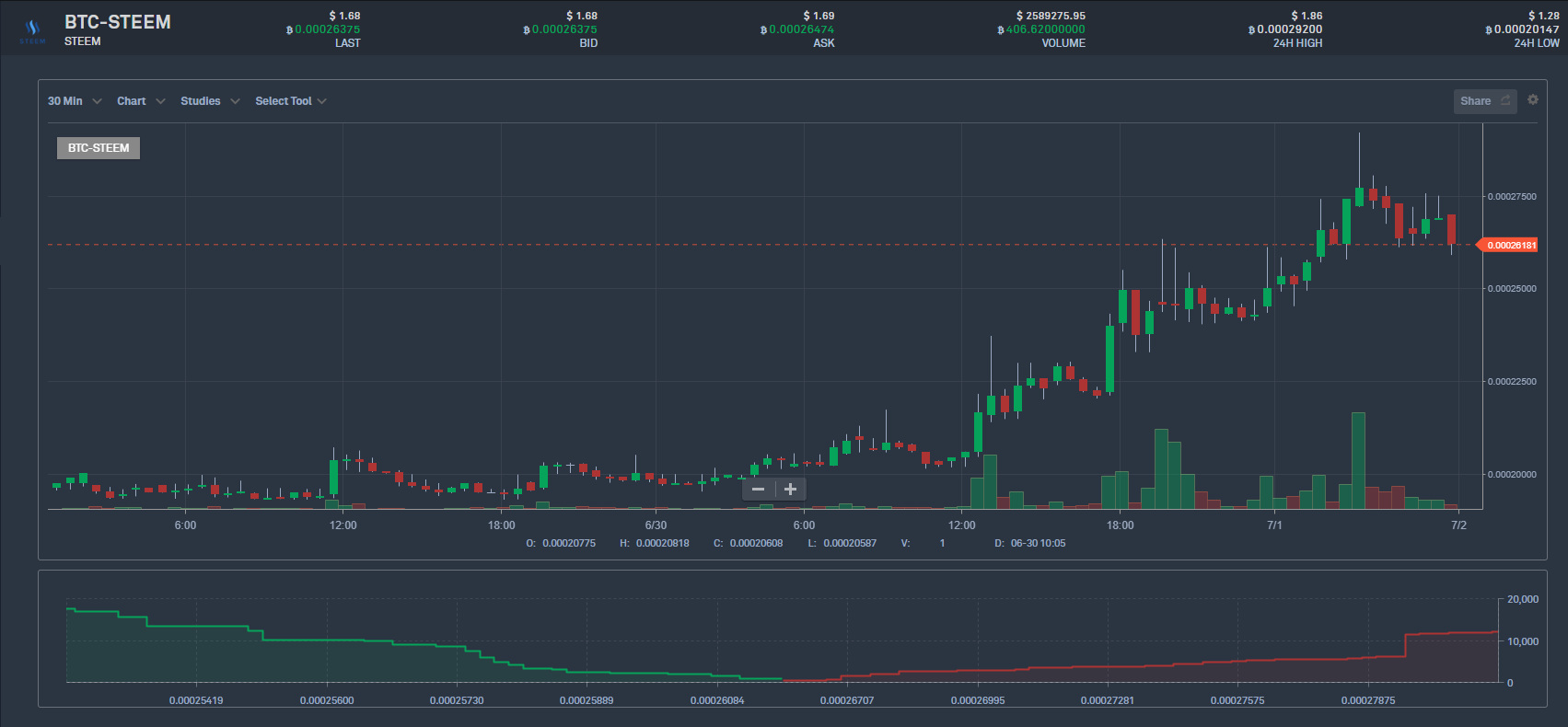Click depth chart price label 0.00027281
The height and width of the screenshot is (727, 1568).
point(1108,700)
